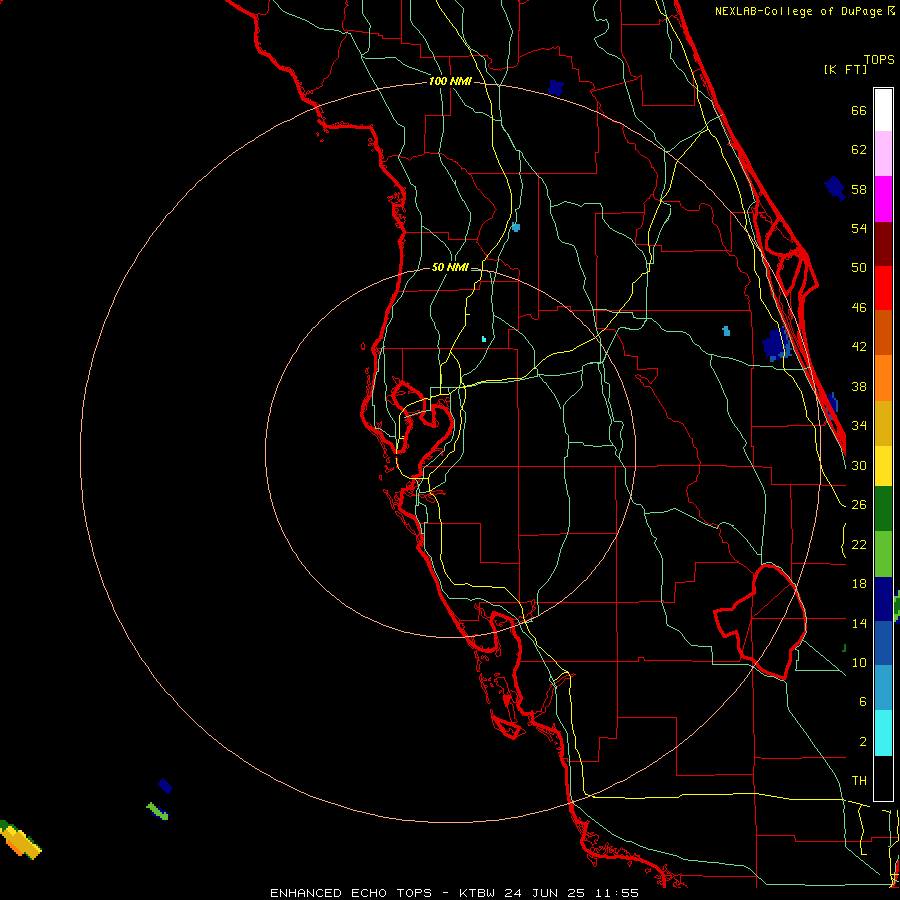Click the black TH swatch of the scale
Screen dimensions: 900x900
[883, 778]
